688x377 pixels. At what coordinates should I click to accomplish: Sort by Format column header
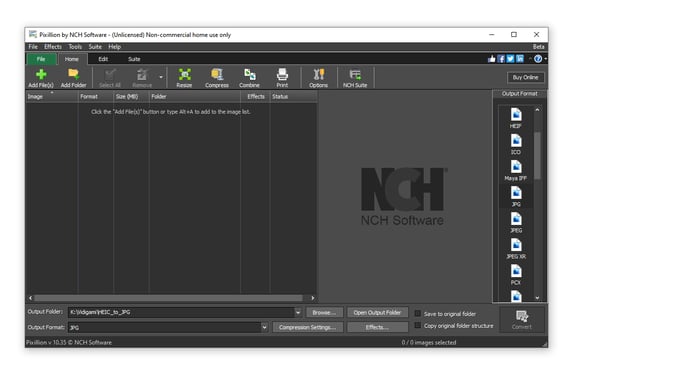[x=96, y=97]
